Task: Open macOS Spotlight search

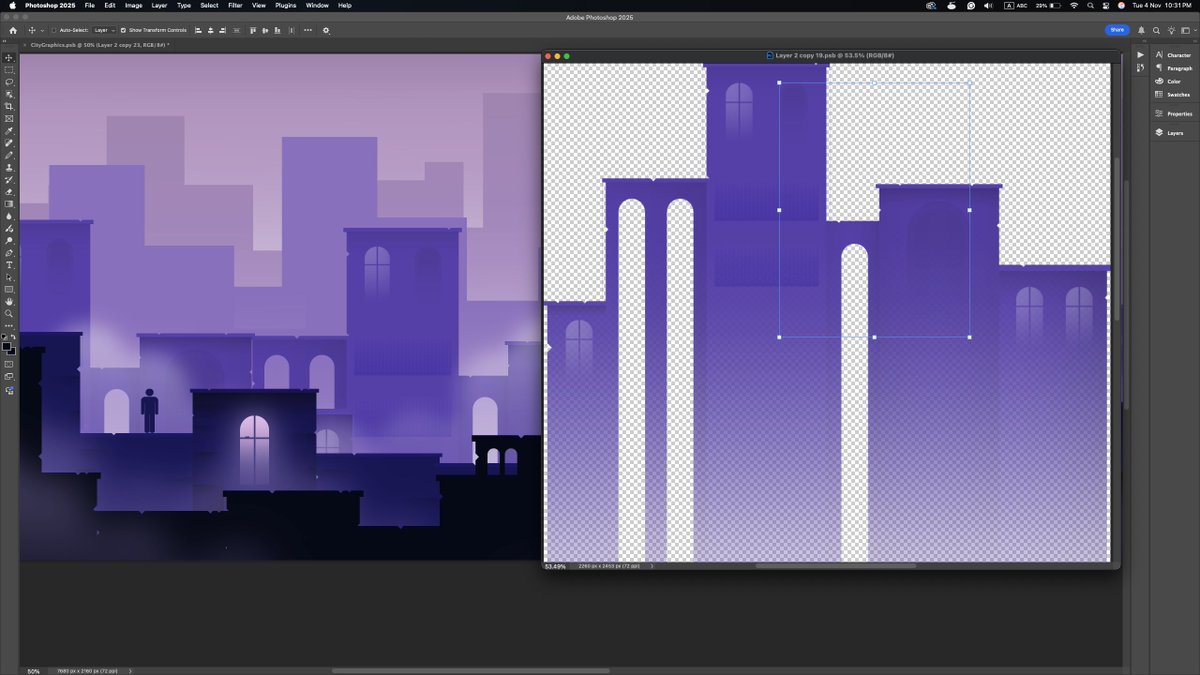Action: [x=1090, y=5]
